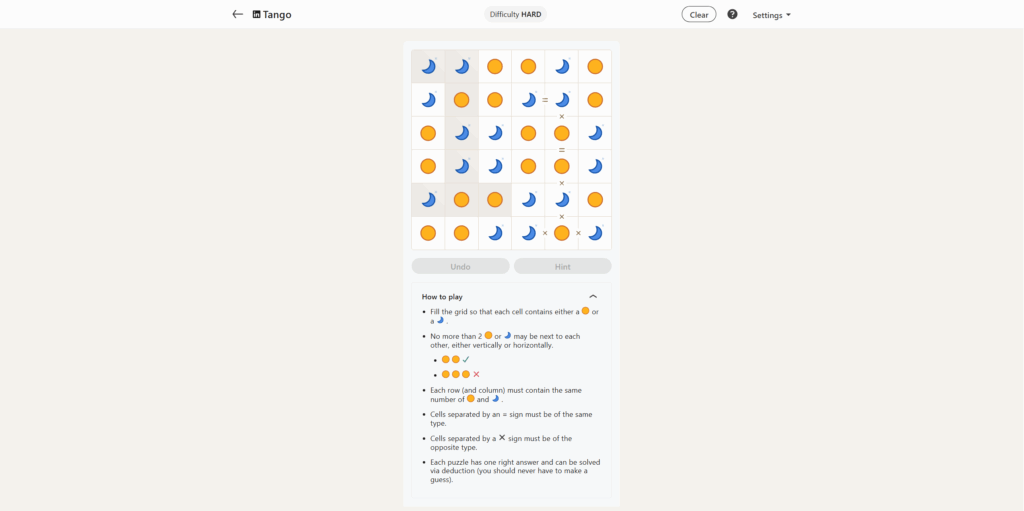Open the help question mark icon

pos(732,15)
